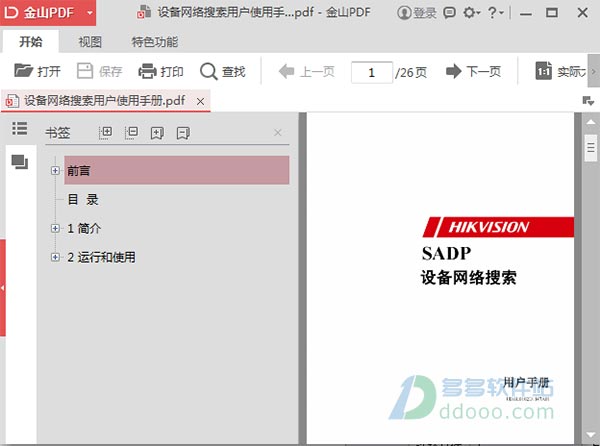This screenshot has width=600, height=446.
Task: Go to previous page with 上一页
Action: coord(307,72)
